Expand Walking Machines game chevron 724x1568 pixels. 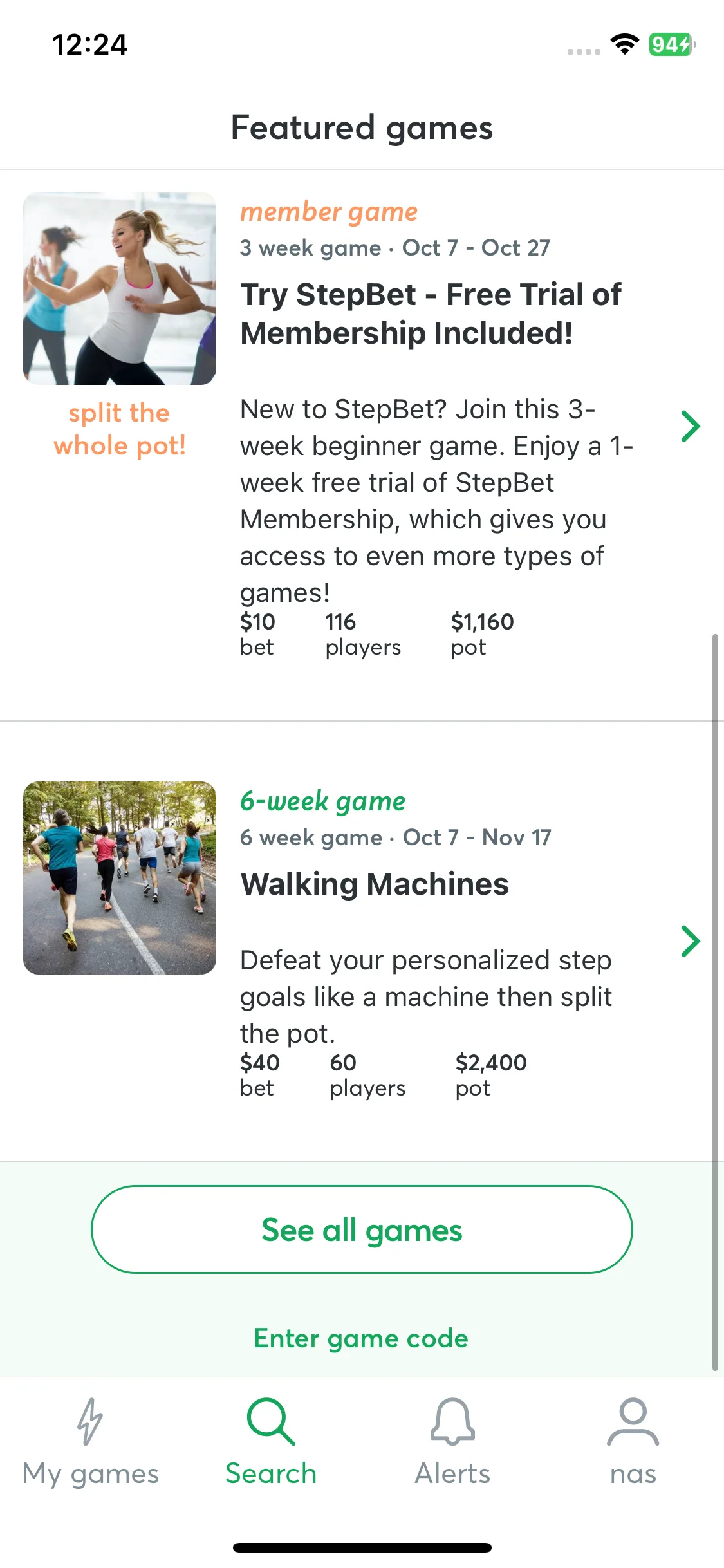tap(690, 941)
